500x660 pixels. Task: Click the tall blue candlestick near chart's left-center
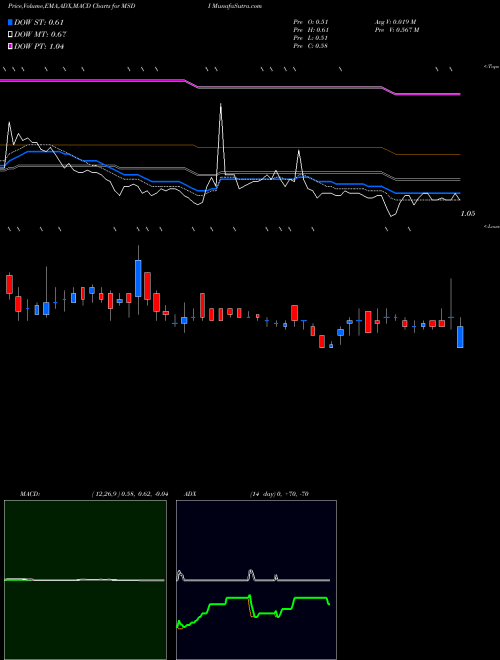point(138,278)
